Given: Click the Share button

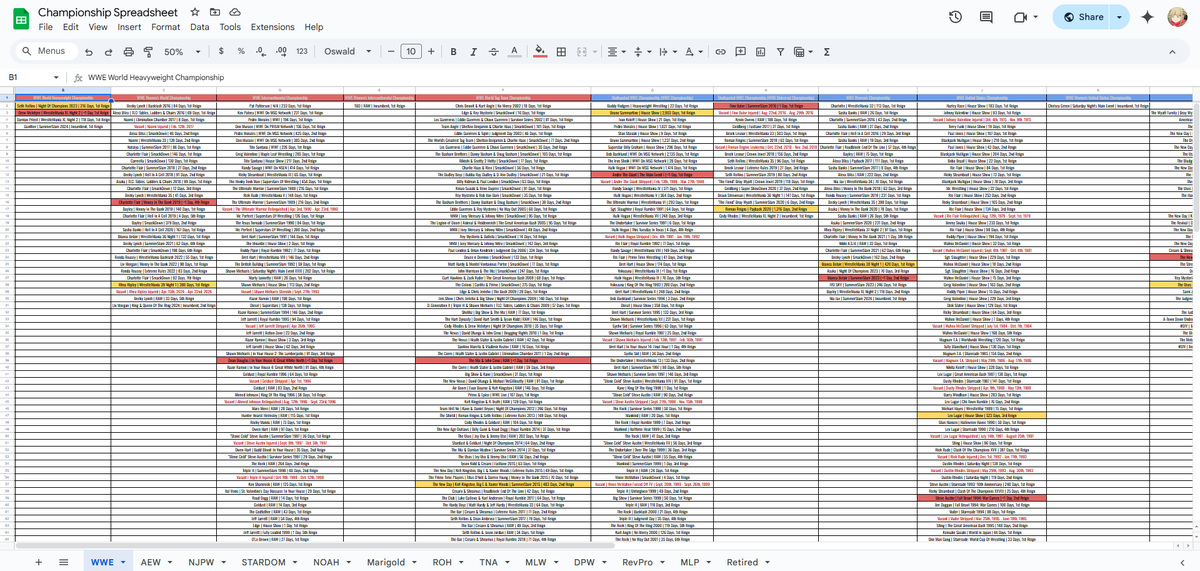Looking at the screenshot, I should [1083, 17].
